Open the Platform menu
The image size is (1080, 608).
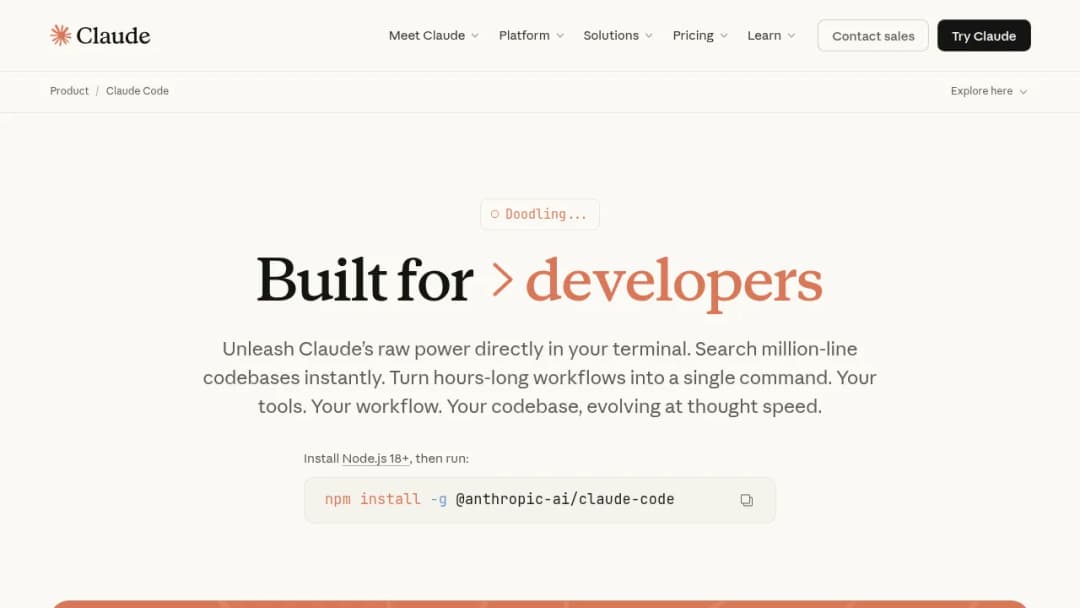click(531, 36)
